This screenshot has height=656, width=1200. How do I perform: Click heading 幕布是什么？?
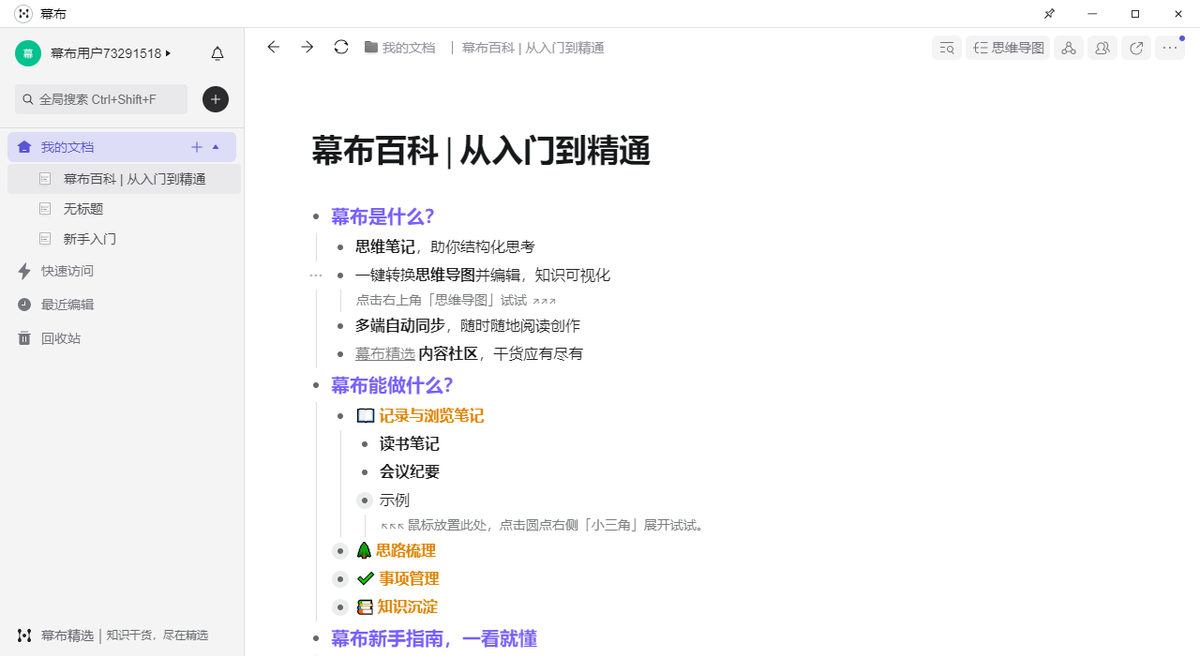pos(383,217)
